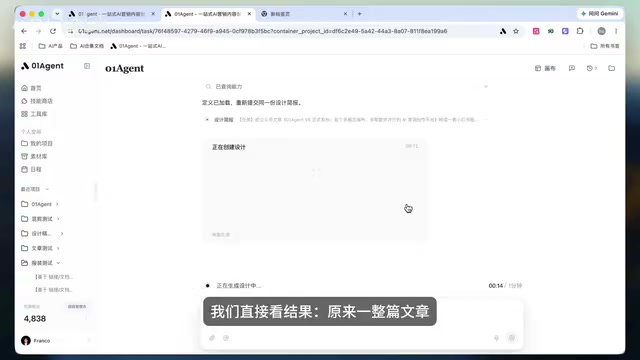Click the 01Agent logo in sidebar

click(x=42, y=66)
